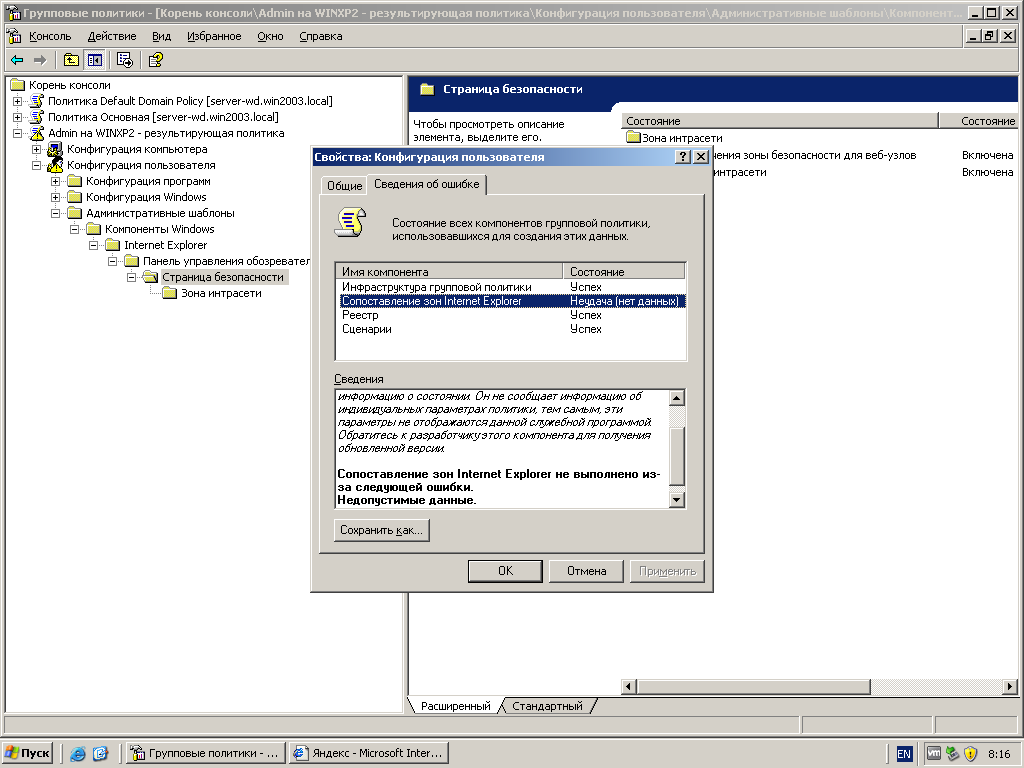The height and width of the screenshot is (768, 1024).
Task: Expand the Политика Основная node
Action: click(x=18, y=118)
